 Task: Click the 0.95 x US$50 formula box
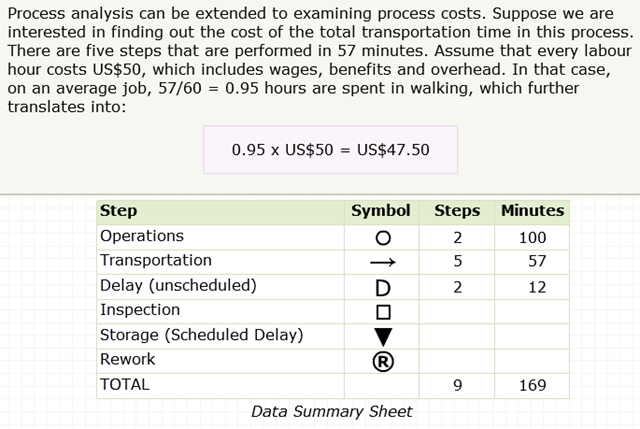pyautogui.click(x=330, y=150)
